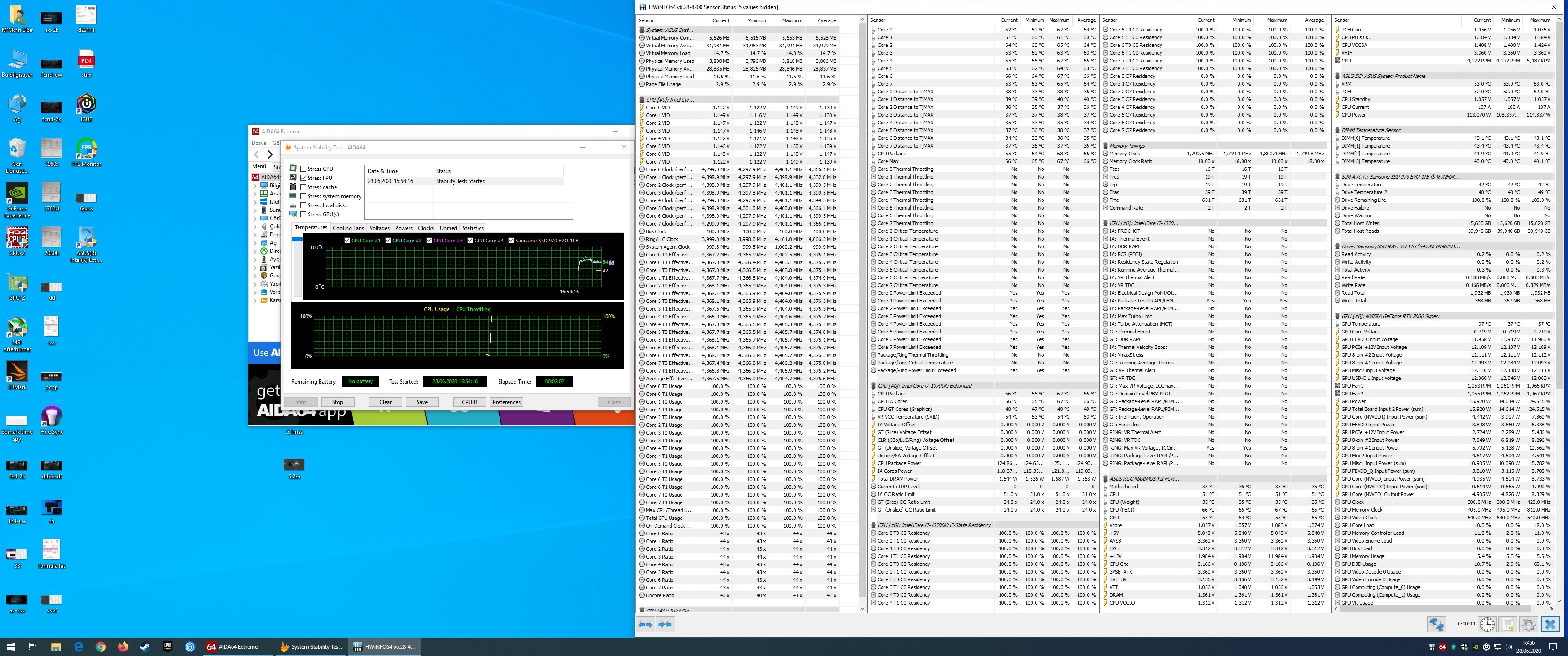Open Google Chrome from the taskbar
This screenshot has height=656, width=1568.
pos(101,647)
